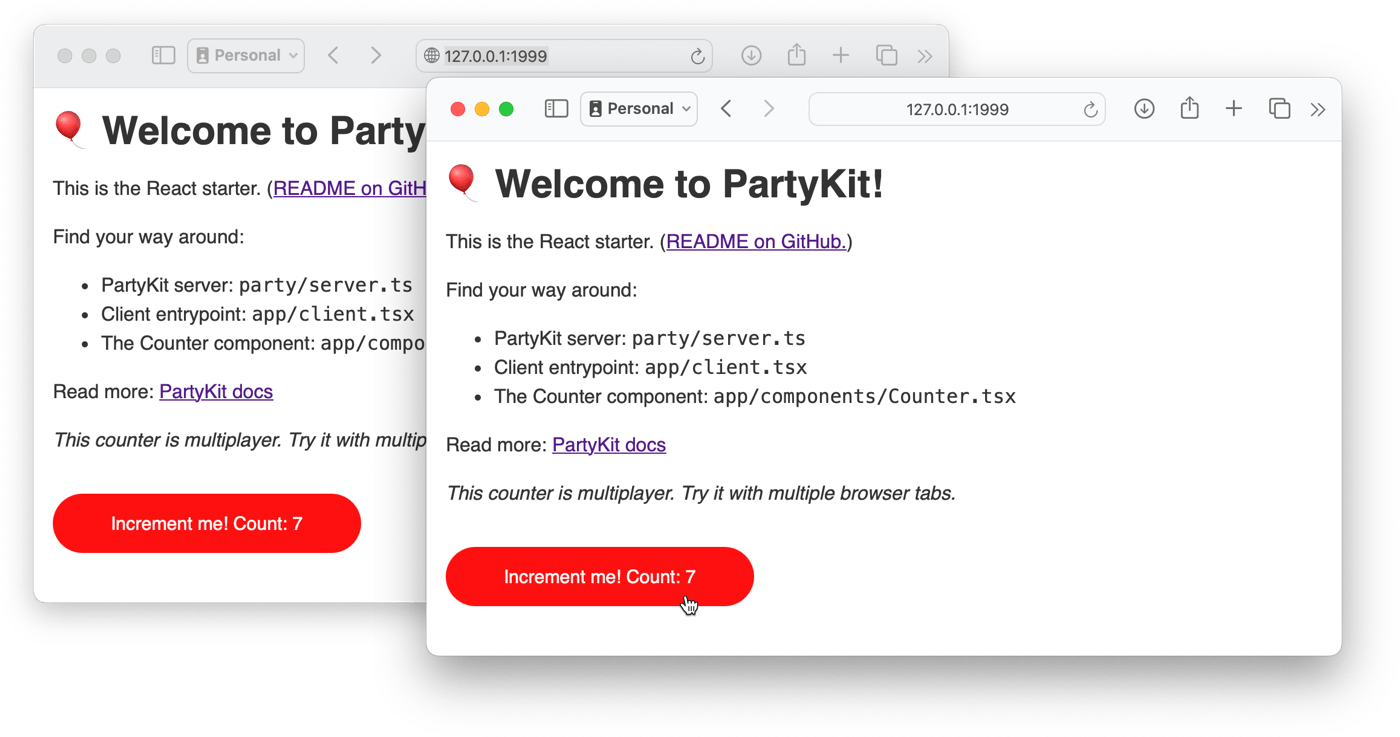Image resolution: width=1400 pixels, height=737 pixels.
Task: Reload page in front Safari window
Action: click(x=1091, y=110)
